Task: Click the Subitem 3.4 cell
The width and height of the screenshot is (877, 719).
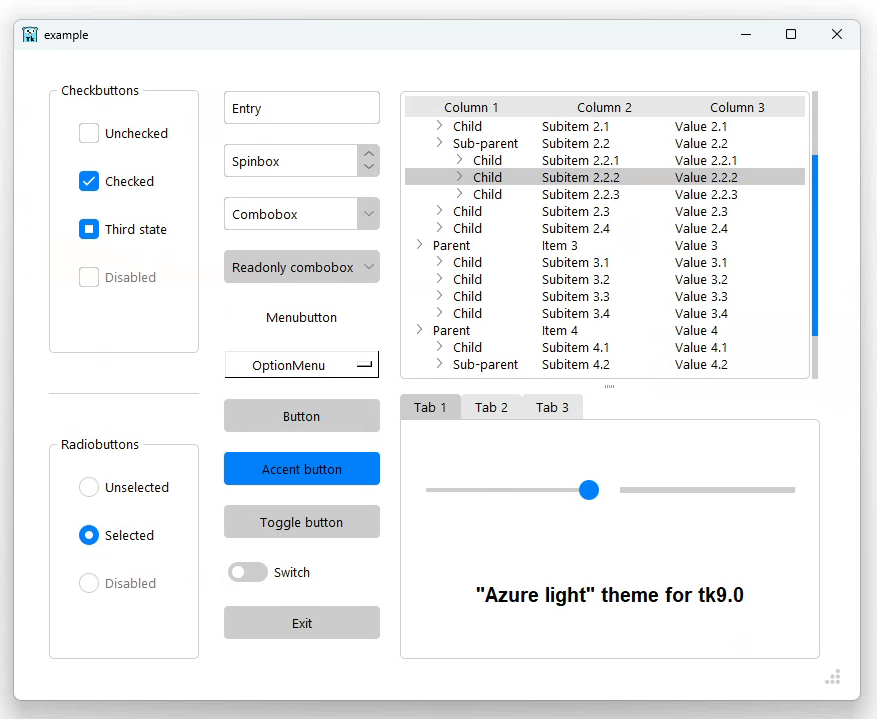Action: click(x=576, y=313)
